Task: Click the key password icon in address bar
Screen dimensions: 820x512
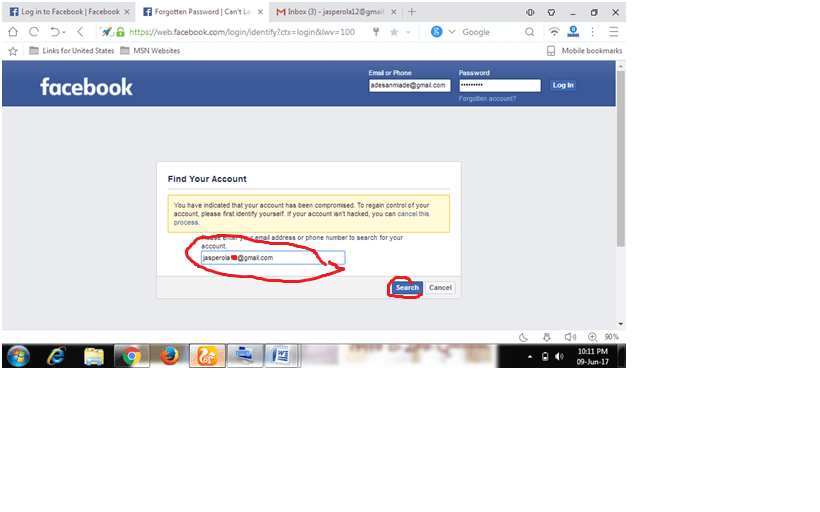Action: (376, 32)
